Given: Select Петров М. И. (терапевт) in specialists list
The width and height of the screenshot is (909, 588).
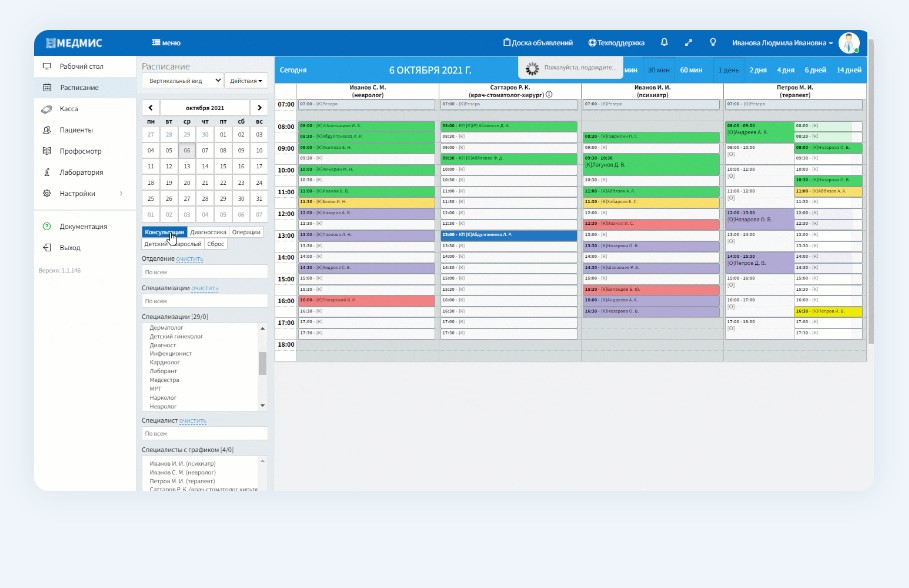Looking at the screenshot, I should (x=182, y=481).
